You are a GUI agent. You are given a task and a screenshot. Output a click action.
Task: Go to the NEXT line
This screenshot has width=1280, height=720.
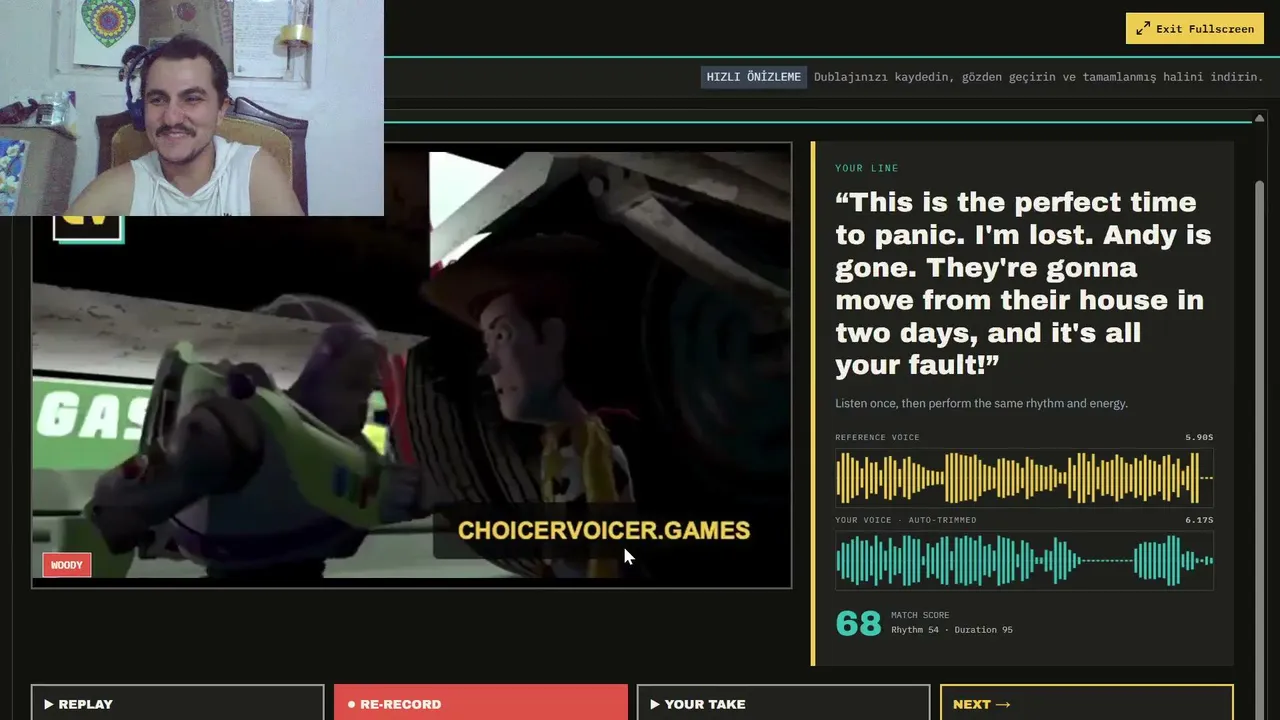pos(1086,702)
